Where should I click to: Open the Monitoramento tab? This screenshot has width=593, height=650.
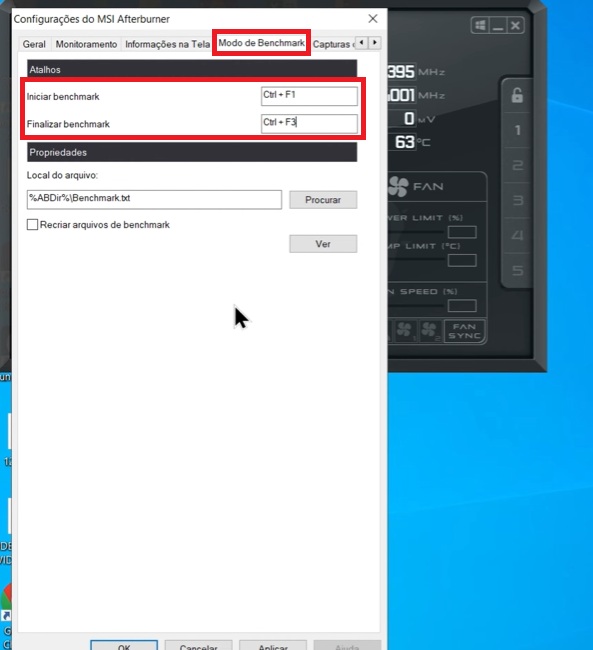pos(86,44)
